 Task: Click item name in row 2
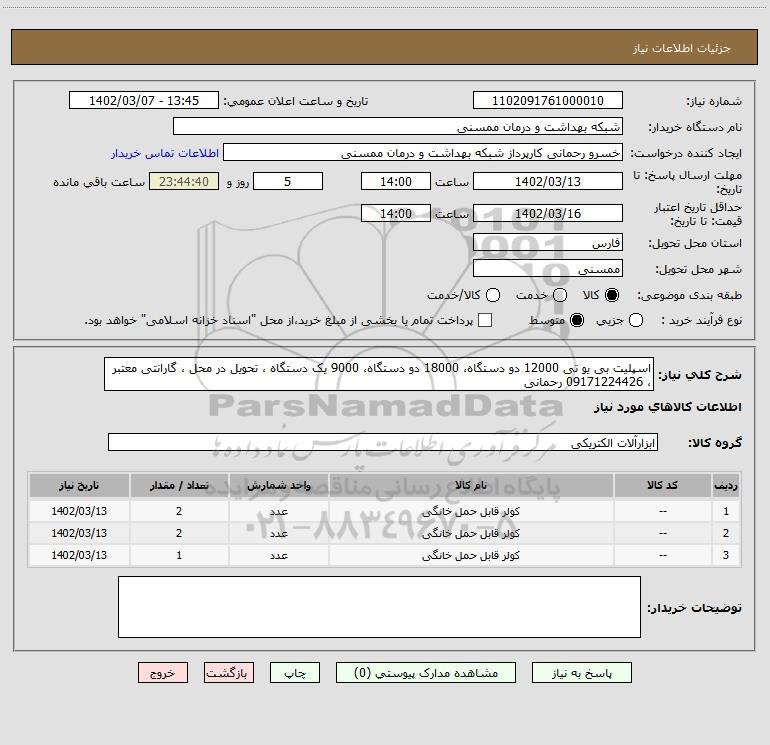[x=471, y=533]
